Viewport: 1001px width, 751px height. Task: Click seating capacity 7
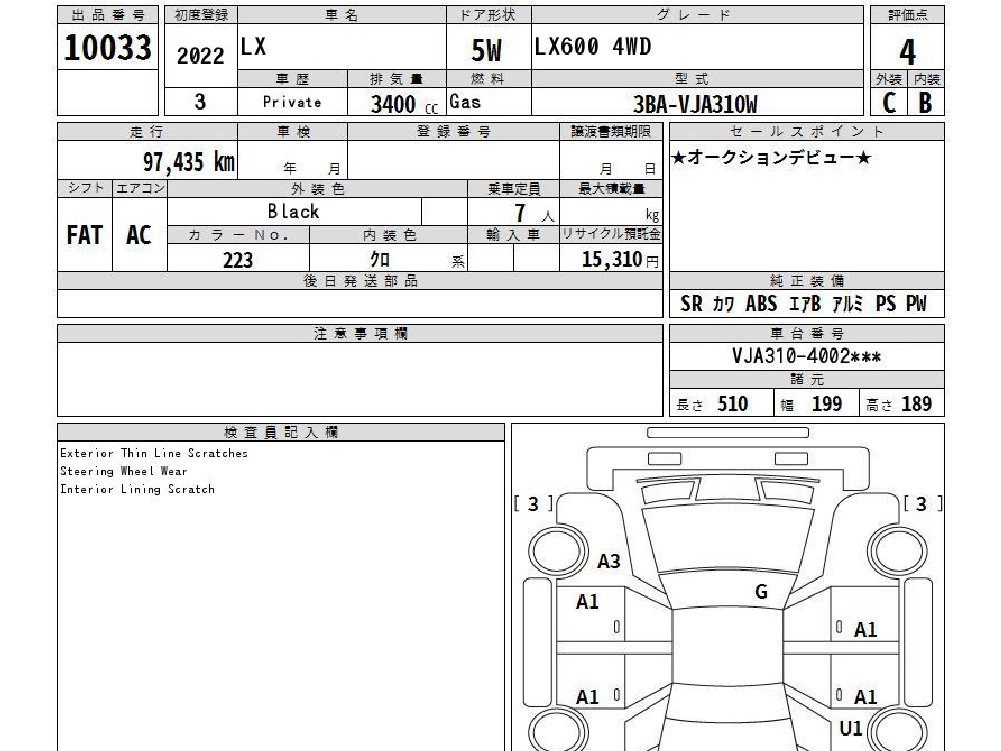pyautogui.click(x=520, y=212)
